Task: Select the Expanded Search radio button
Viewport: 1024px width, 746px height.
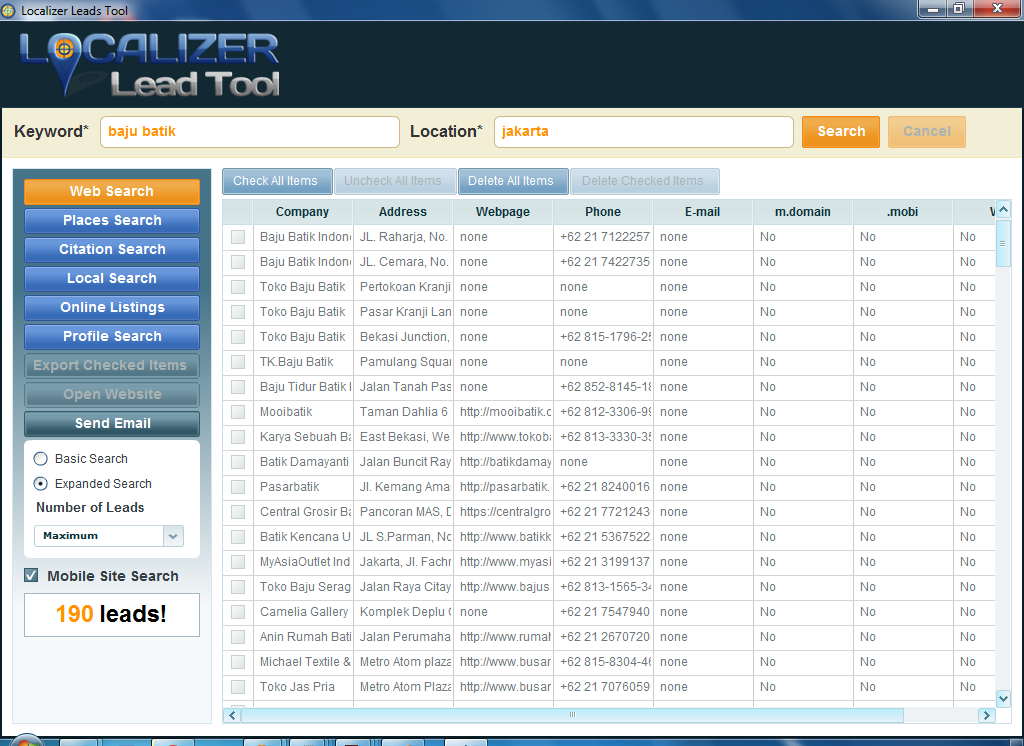Action: [x=40, y=483]
